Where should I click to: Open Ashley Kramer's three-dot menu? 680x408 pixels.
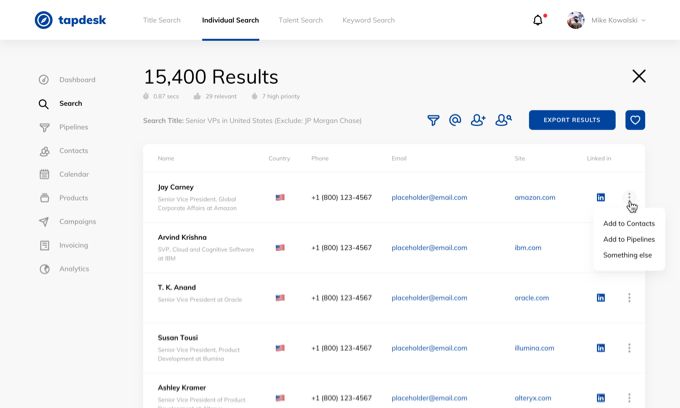tap(629, 398)
